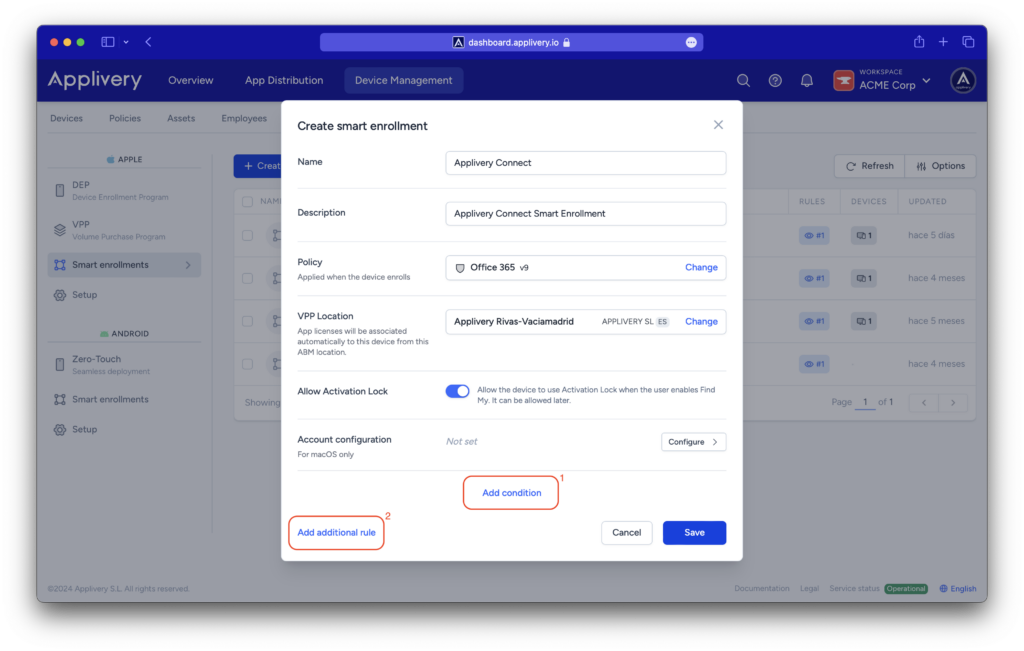The height and width of the screenshot is (651, 1024).
Task: Tick the select-all checkbox in table header
Action: 248,202
